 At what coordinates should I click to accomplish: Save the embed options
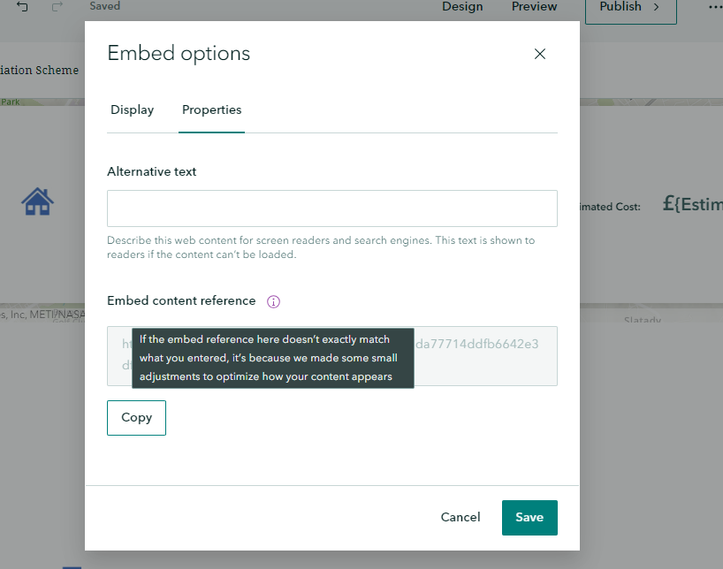(529, 517)
